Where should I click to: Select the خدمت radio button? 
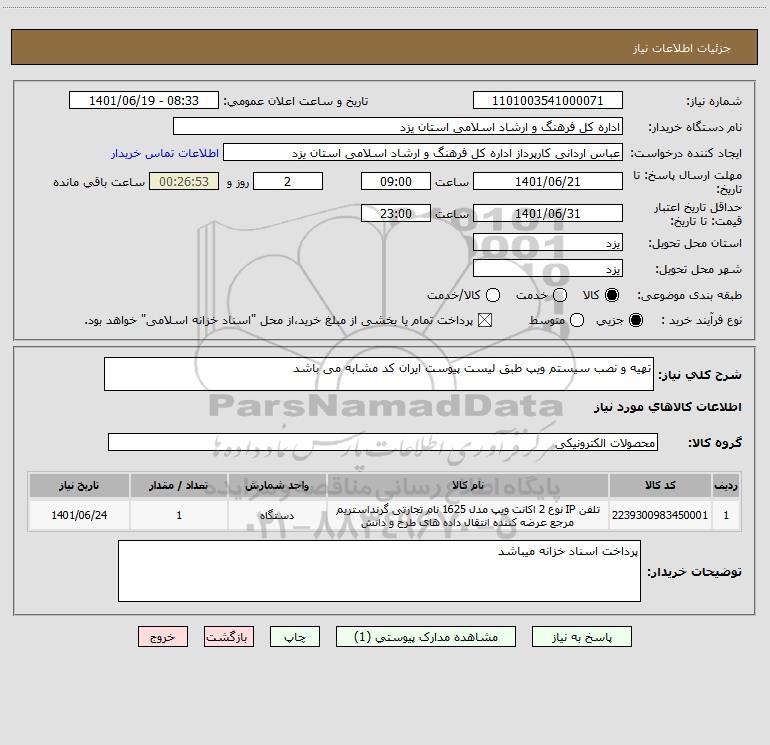560,295
